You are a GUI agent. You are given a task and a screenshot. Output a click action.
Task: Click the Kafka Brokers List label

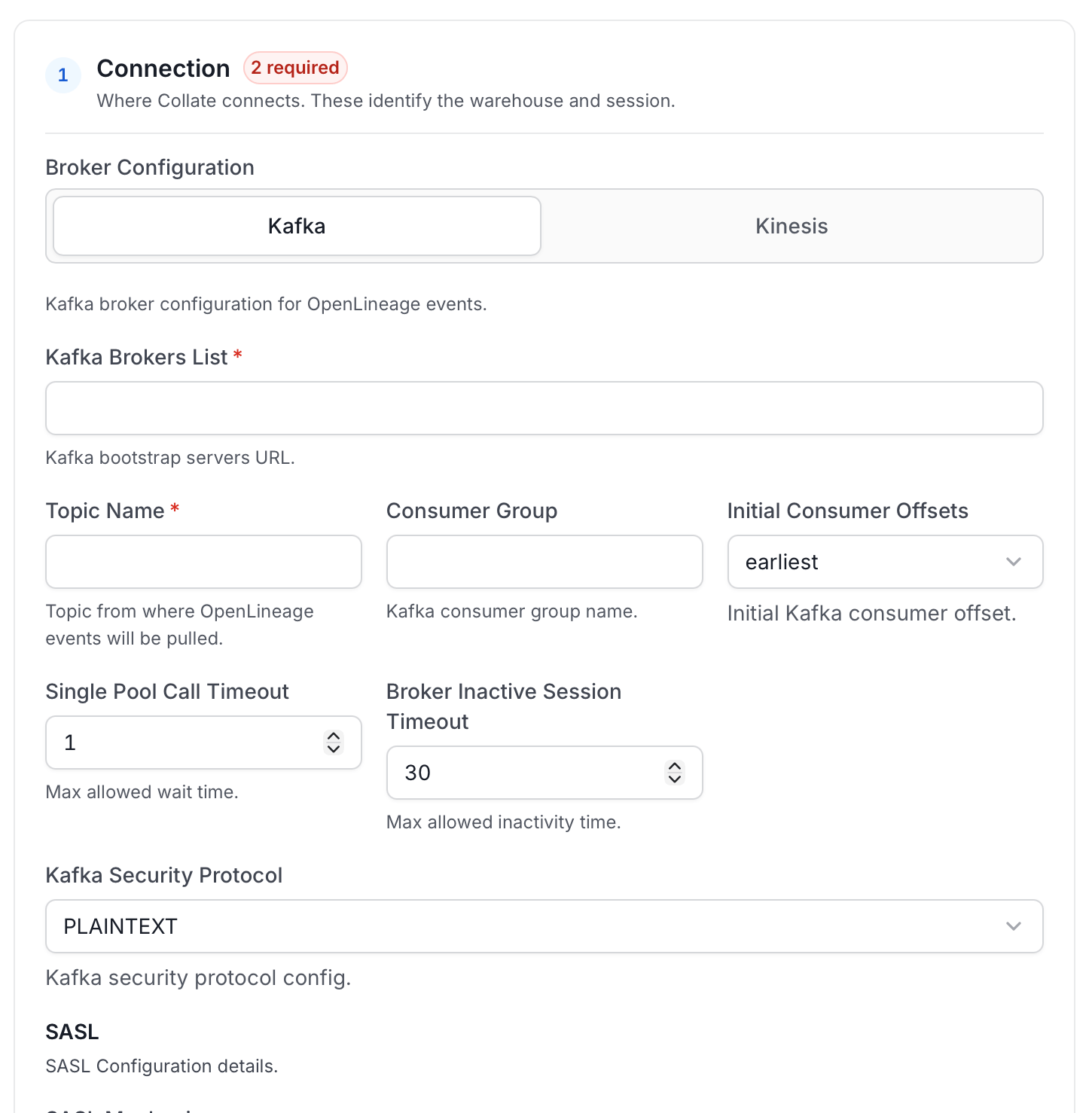point(136,357)
